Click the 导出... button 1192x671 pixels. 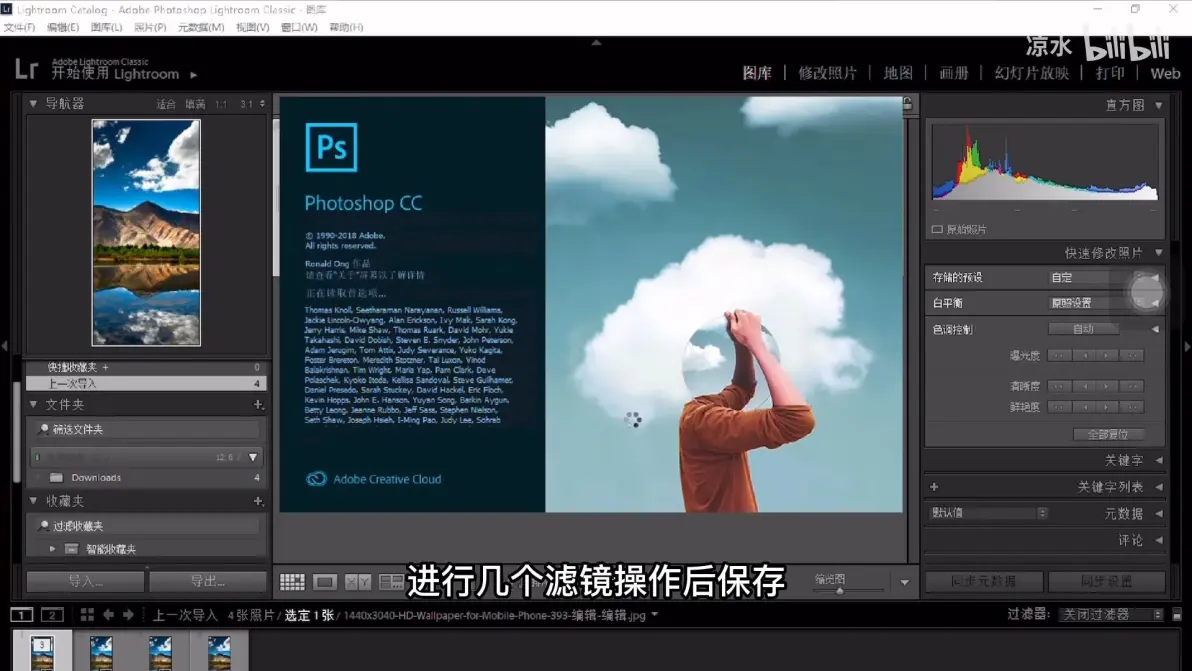(208, 581)
